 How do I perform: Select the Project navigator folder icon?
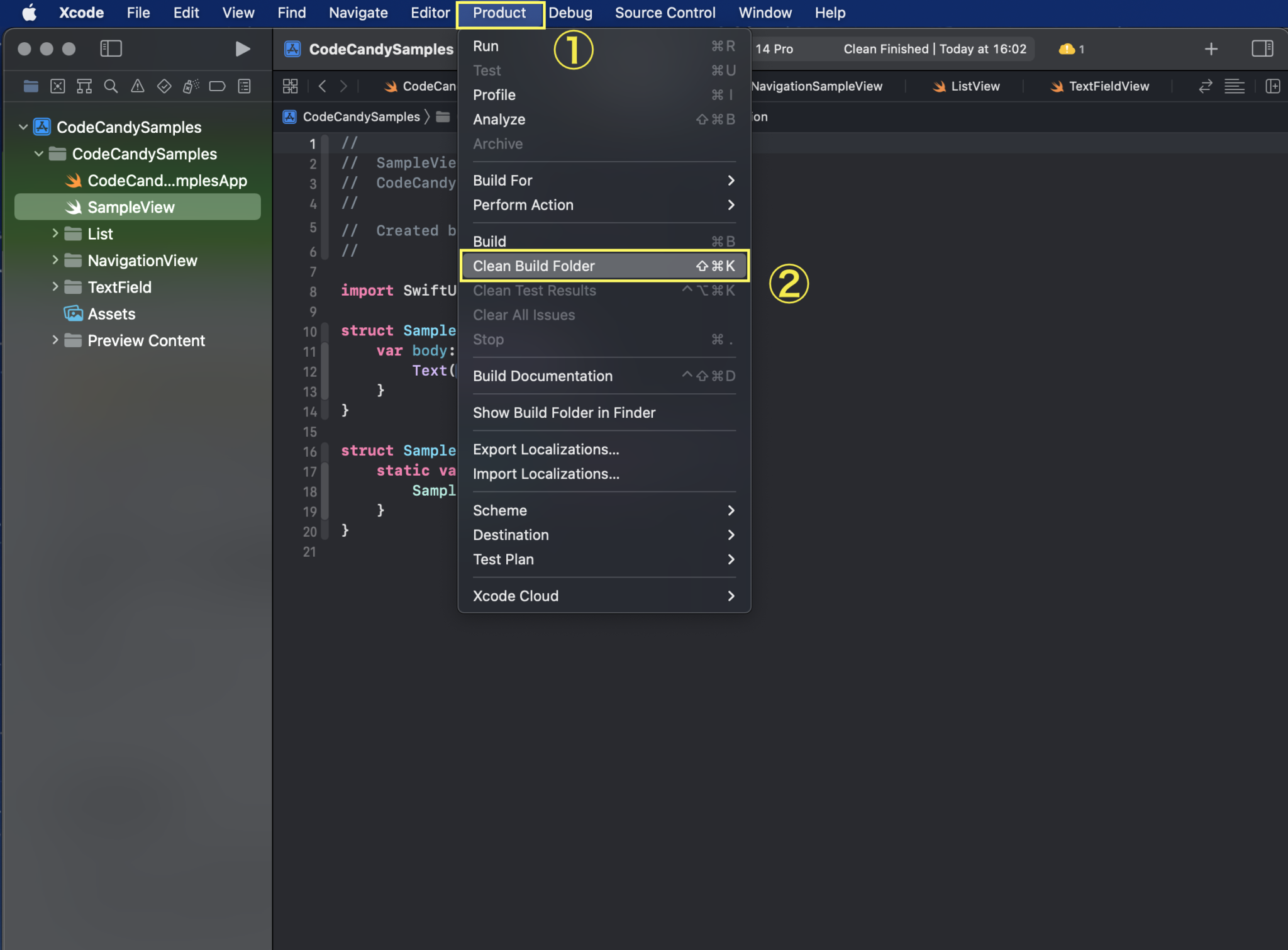coord(30,86)
